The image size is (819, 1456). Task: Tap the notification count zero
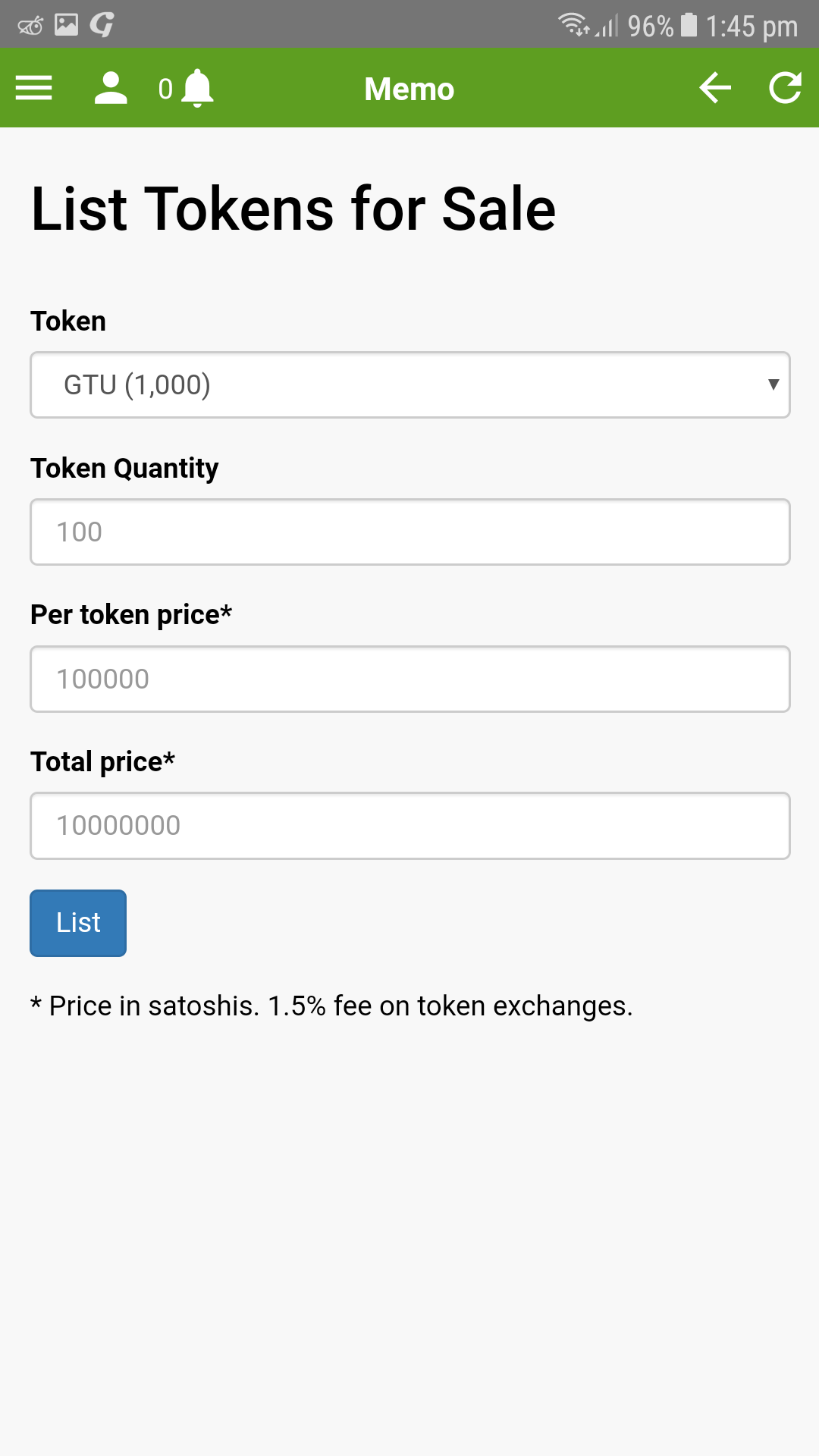[165, 89]
